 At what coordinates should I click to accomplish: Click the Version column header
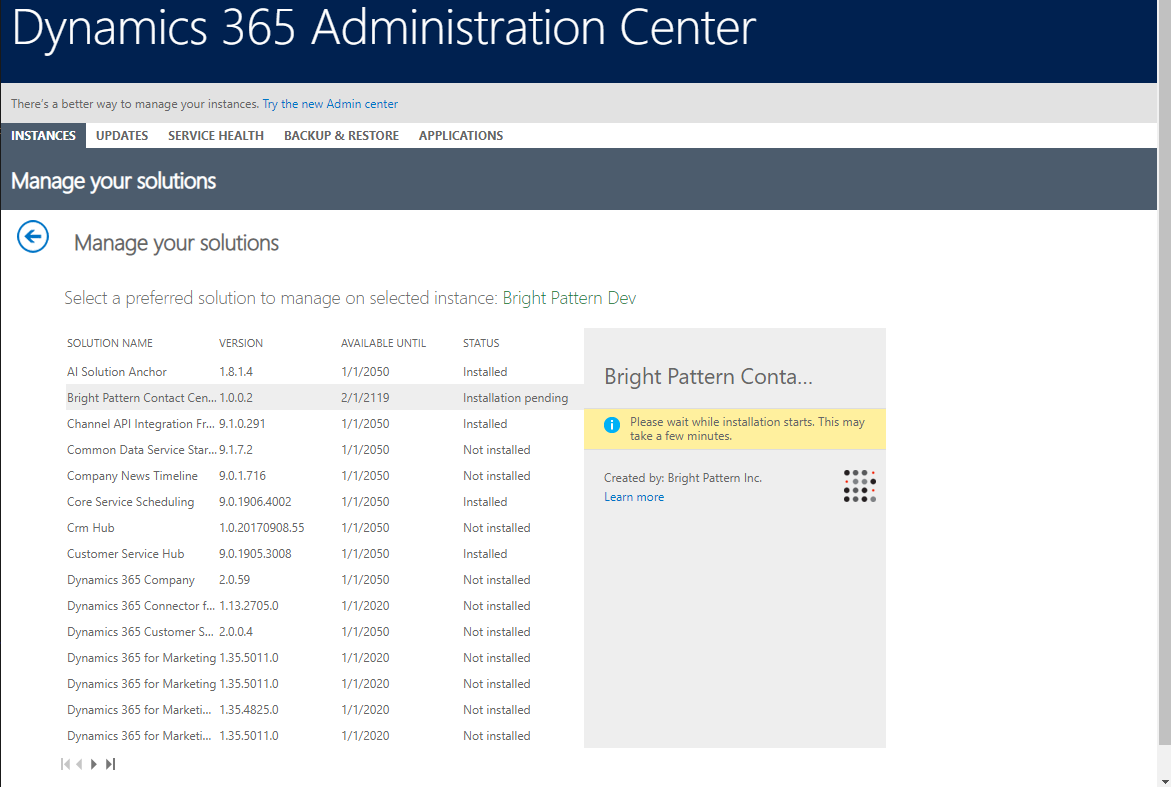click(240, 343)
